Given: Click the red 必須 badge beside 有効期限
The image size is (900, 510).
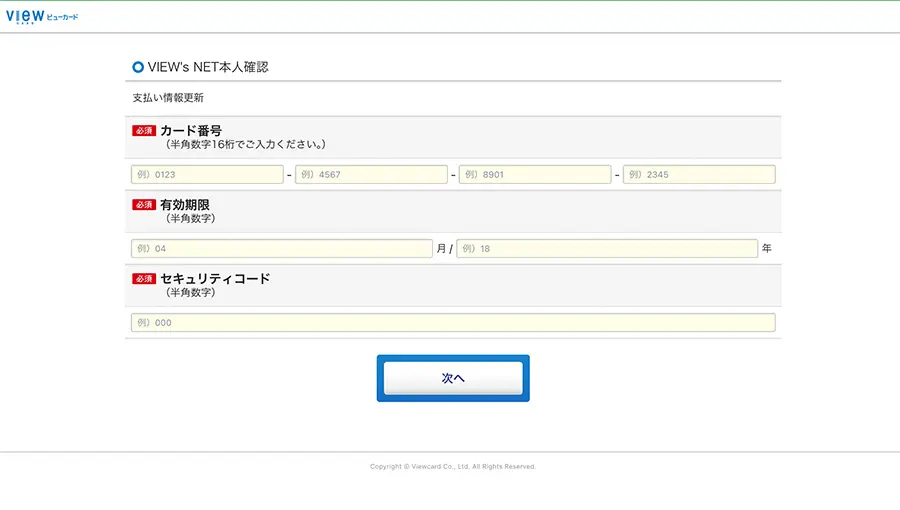Looking at the screenshot, I should coord(144,205).
